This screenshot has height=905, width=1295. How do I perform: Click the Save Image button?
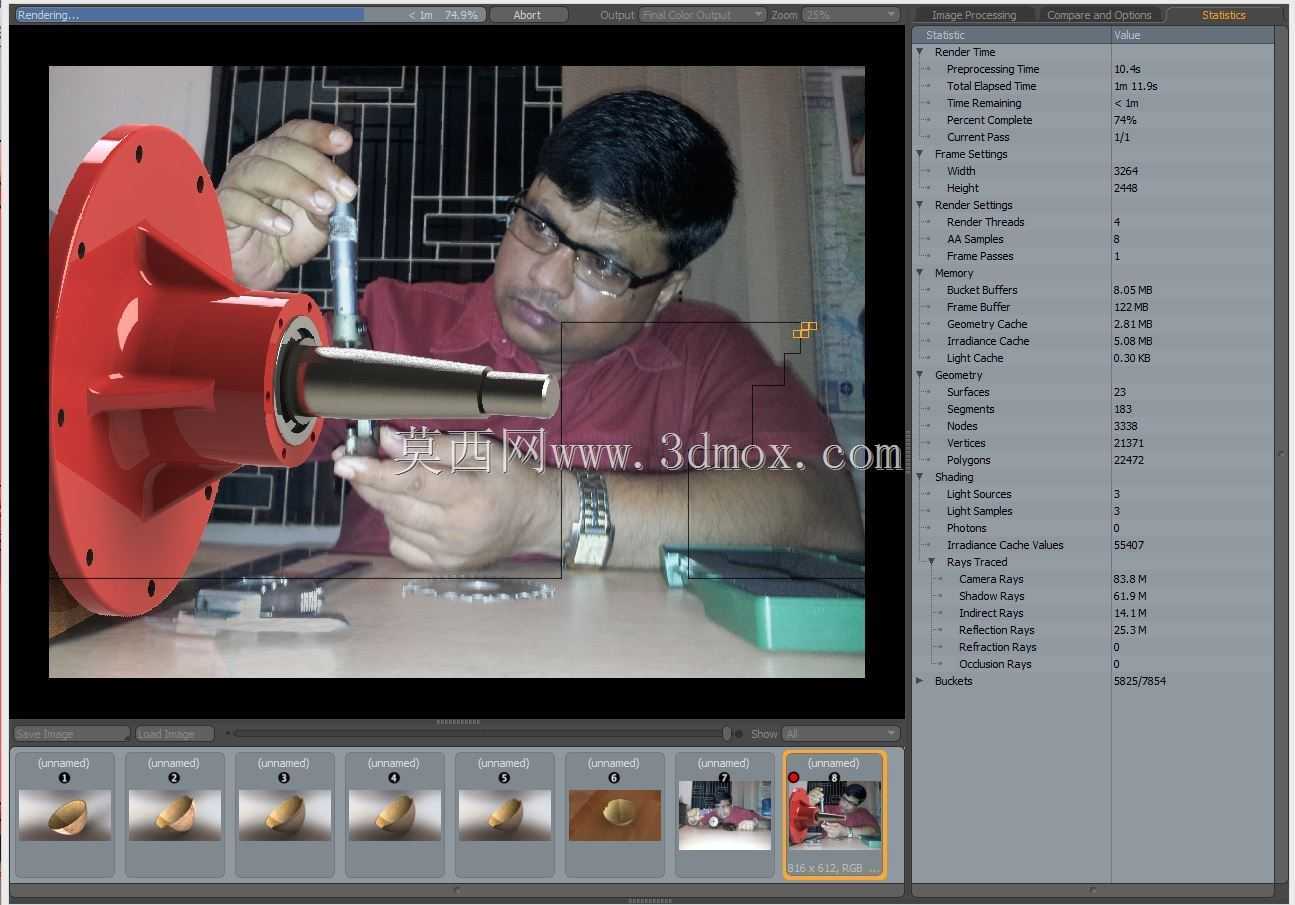(71, 734)
